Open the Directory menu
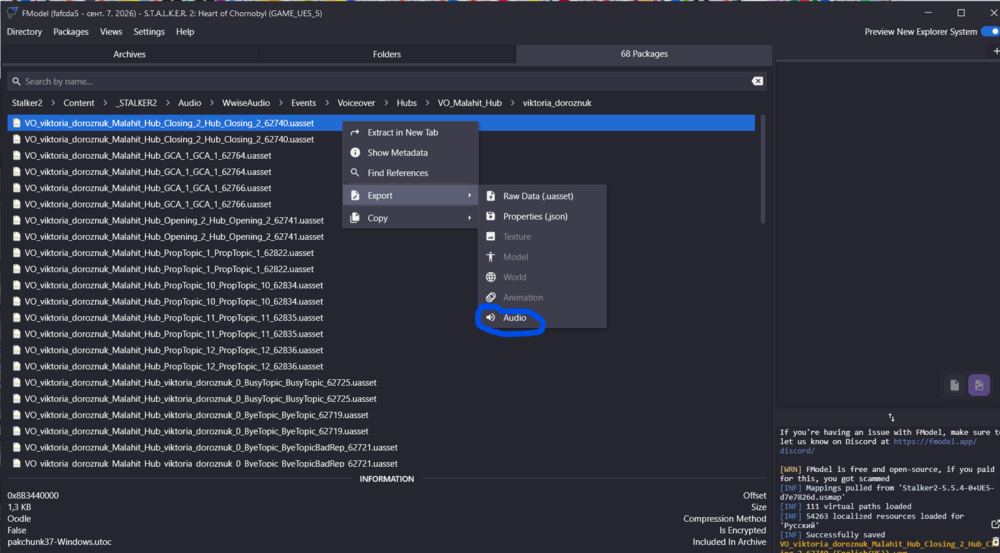Screen dimensions: 1000x553 [x=24, y=32]
